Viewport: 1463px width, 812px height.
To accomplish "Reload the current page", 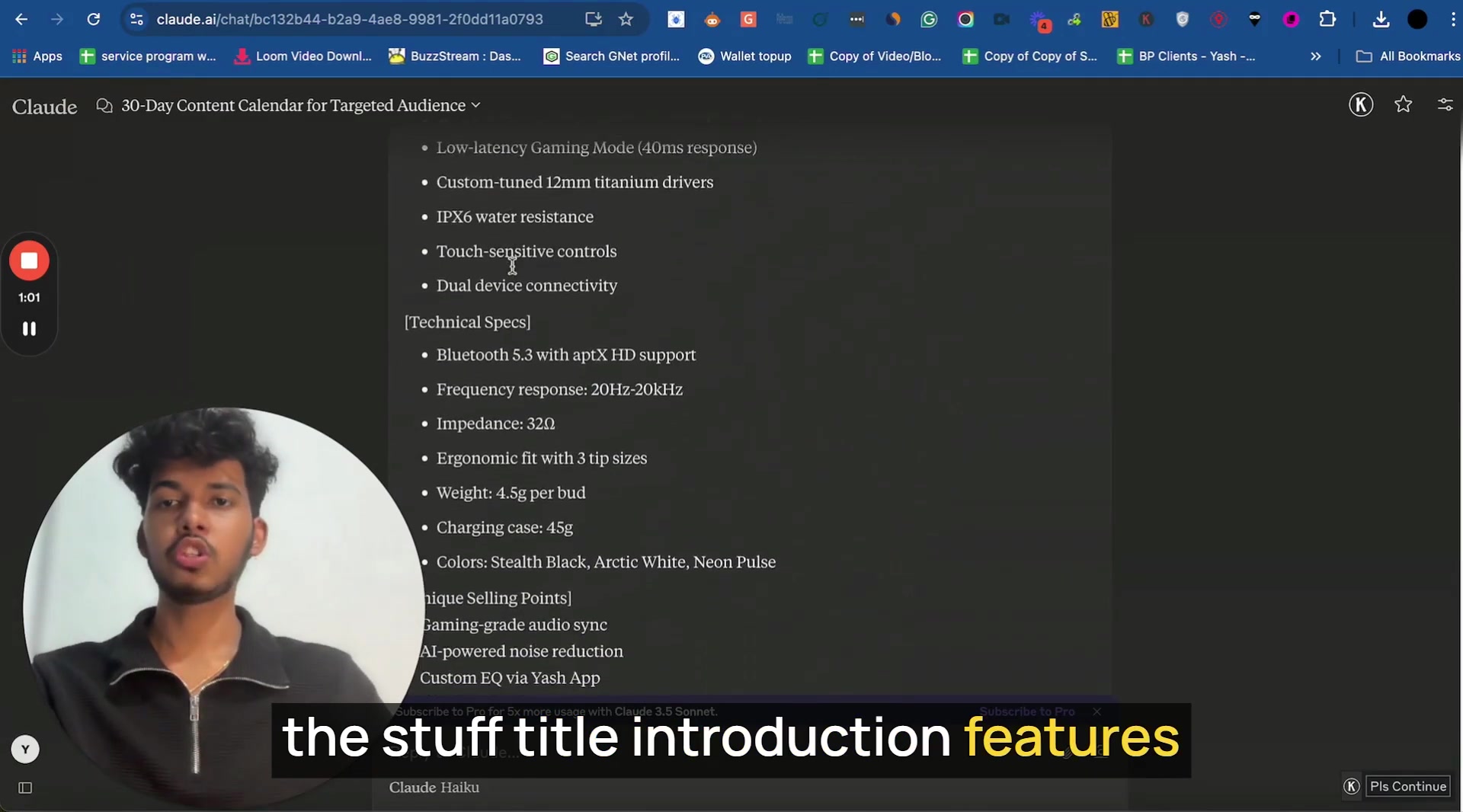I will [93, 19].
